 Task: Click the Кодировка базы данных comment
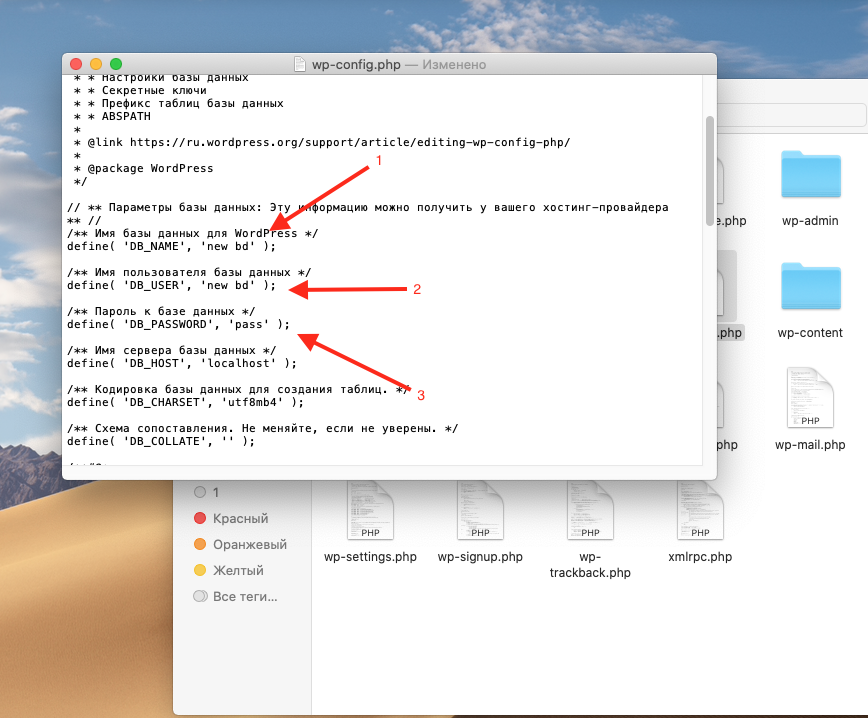pos(238,389)
